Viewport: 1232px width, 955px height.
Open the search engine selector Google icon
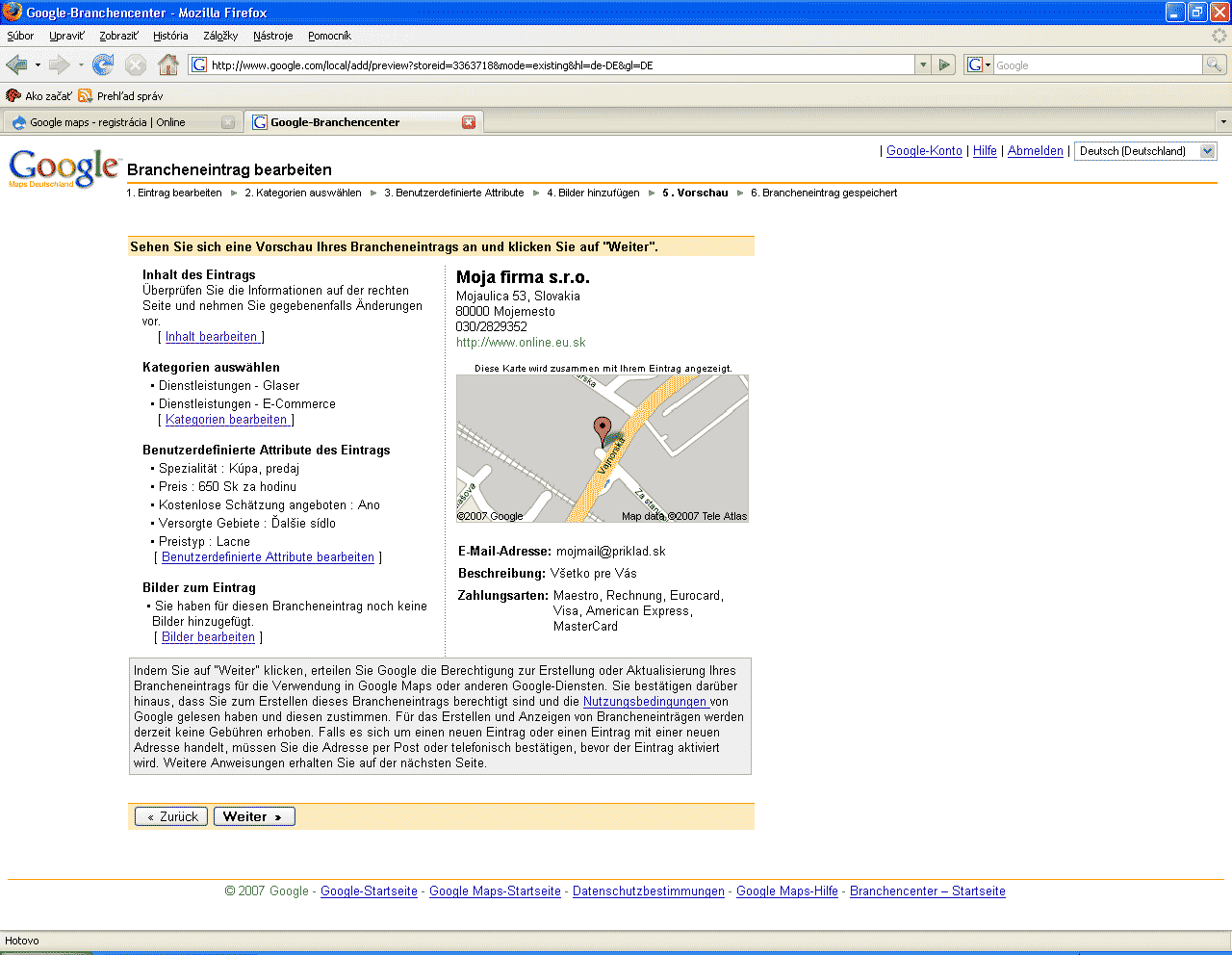point(978,65)
